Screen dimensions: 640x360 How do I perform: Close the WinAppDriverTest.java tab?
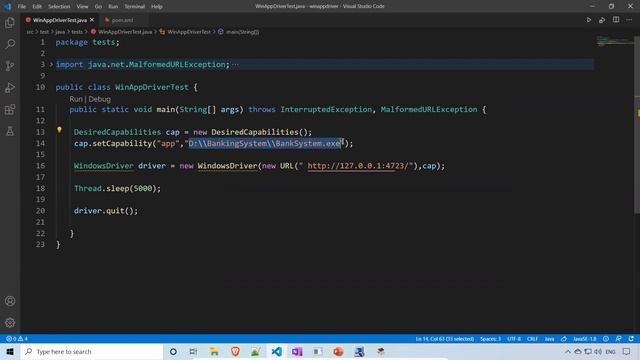coord(92,20)
